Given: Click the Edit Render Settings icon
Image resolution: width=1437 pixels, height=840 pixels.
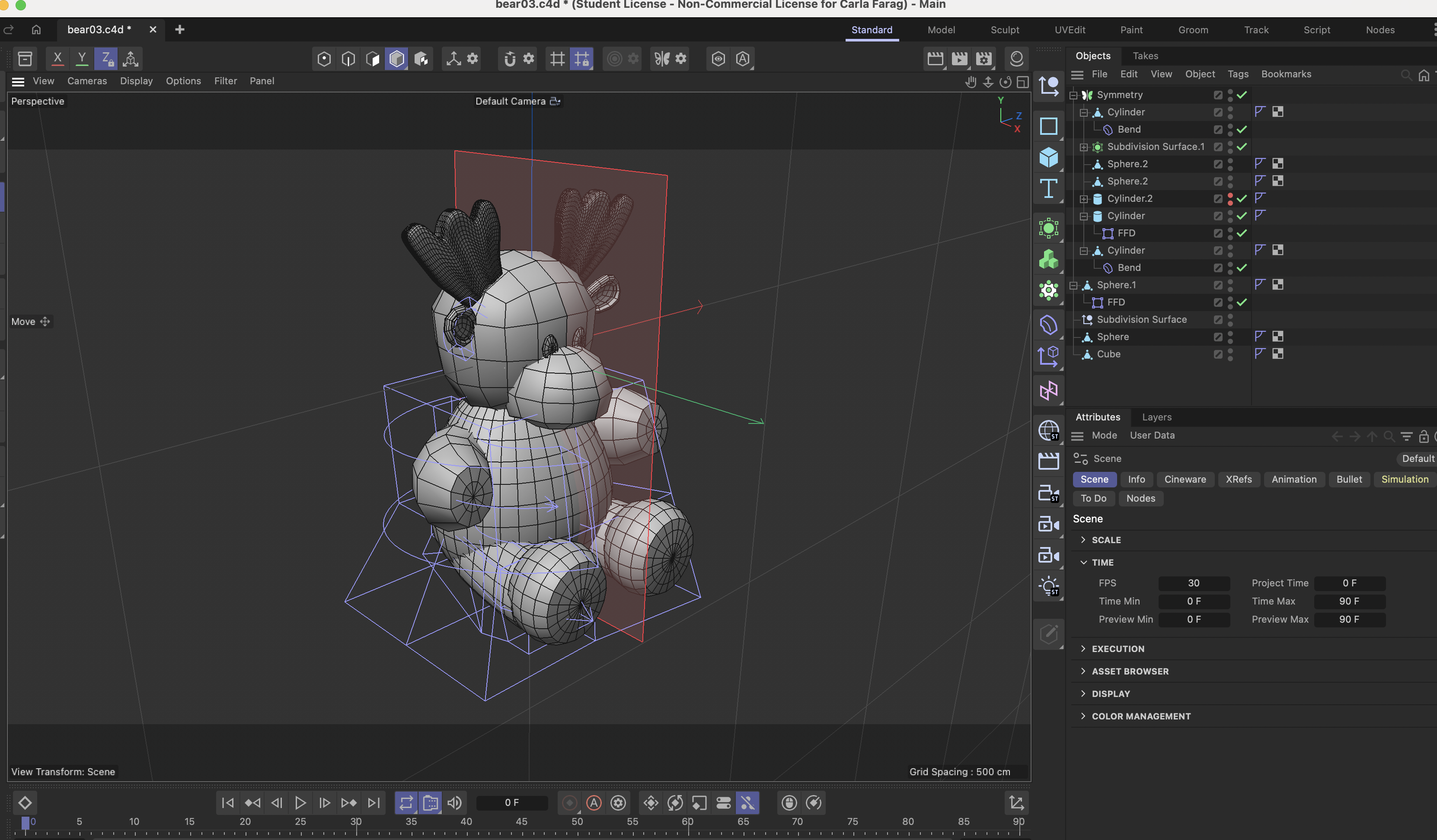Looking at the screenshot, I should pos(984,59).
